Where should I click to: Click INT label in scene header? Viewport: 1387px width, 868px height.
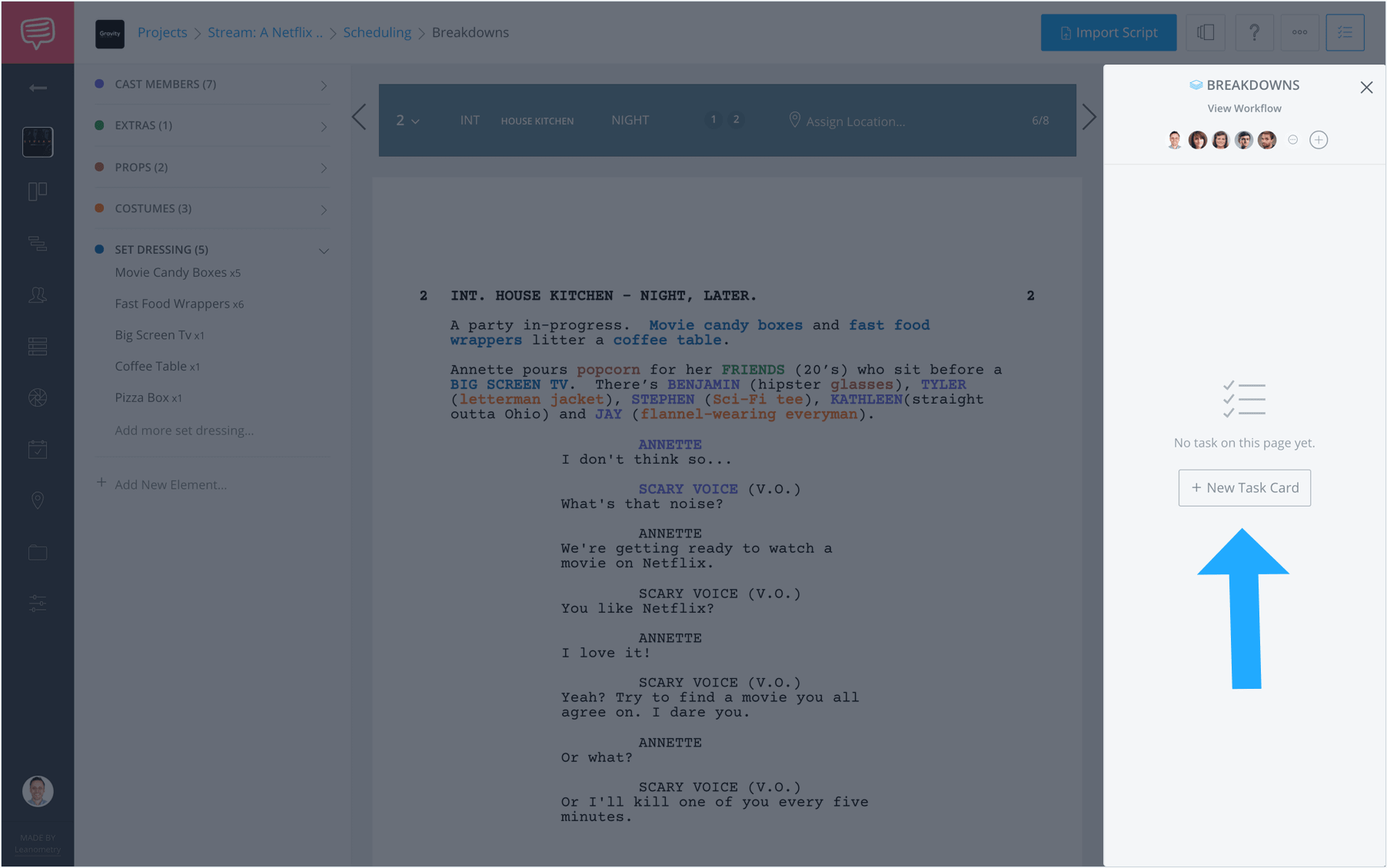[x=470, y=120]
